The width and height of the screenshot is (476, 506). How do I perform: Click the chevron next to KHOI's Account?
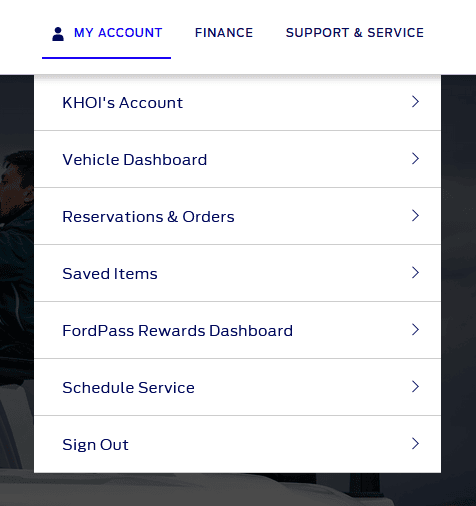[x=415, y=102]
